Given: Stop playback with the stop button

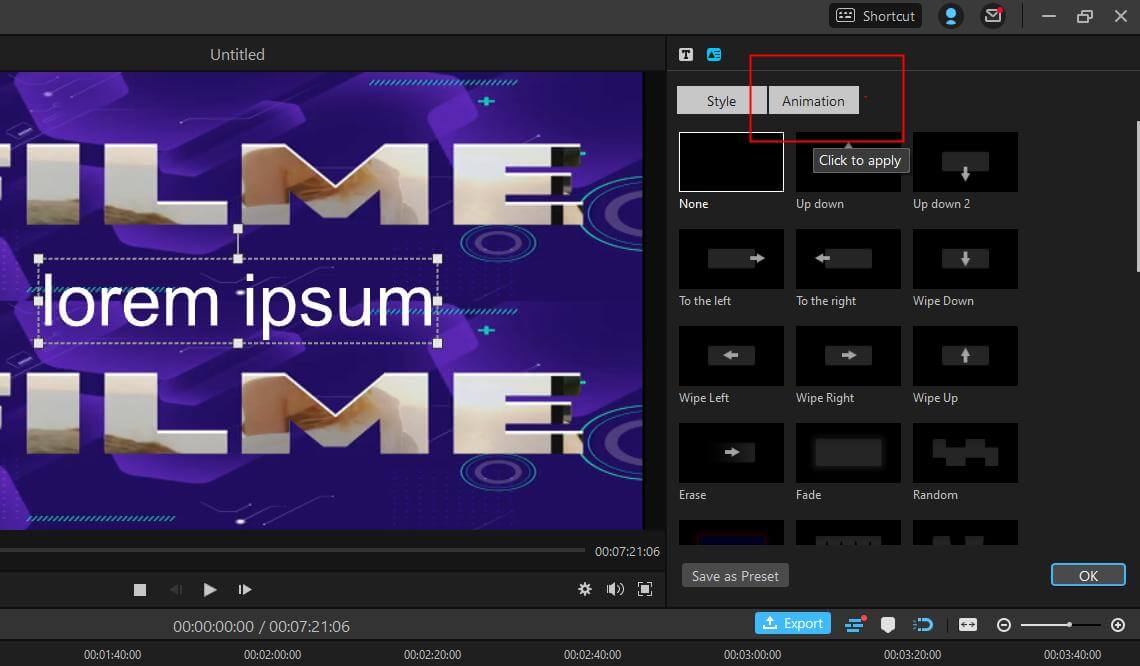Looking at the screenshot, I should pos(140,590).
